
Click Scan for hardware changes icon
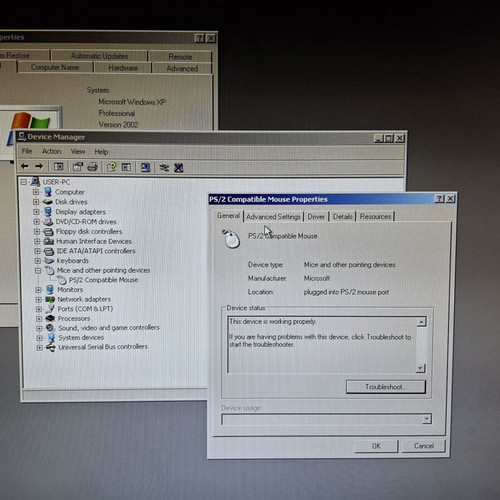(145, 167)
